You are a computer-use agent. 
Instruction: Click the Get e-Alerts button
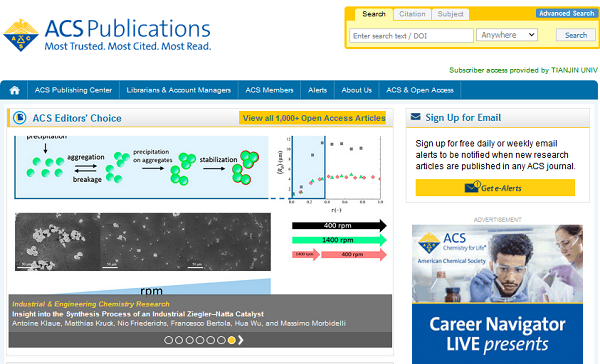pyautogui.click(x=495, y=188)
